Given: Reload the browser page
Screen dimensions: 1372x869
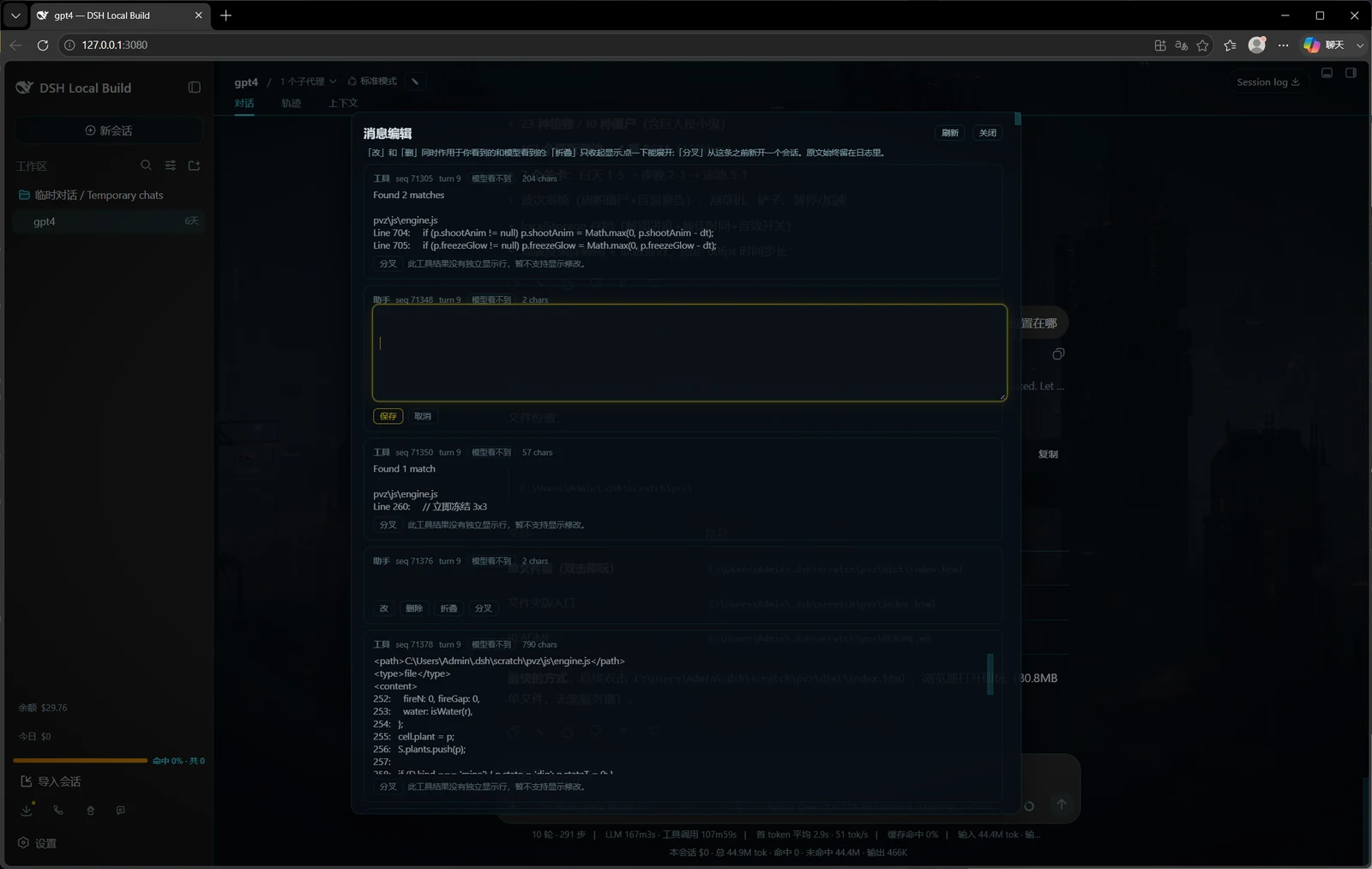Looking at the screenshot, I should pyautogui.click(x=43, y=45).
